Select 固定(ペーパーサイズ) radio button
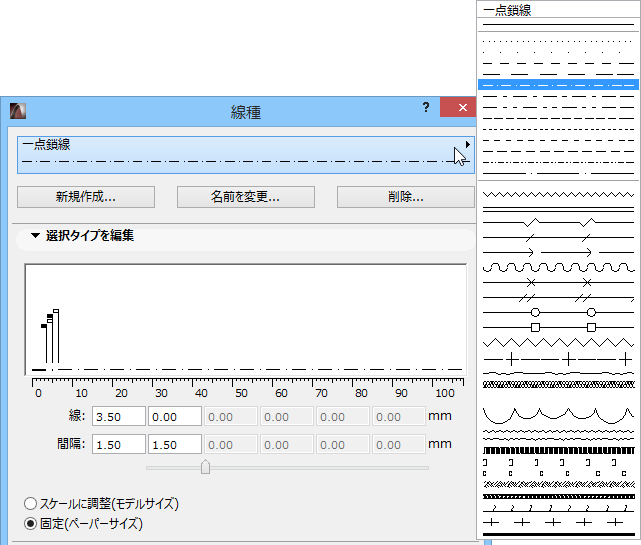This screenshot has height=545, width=641. 30,523
